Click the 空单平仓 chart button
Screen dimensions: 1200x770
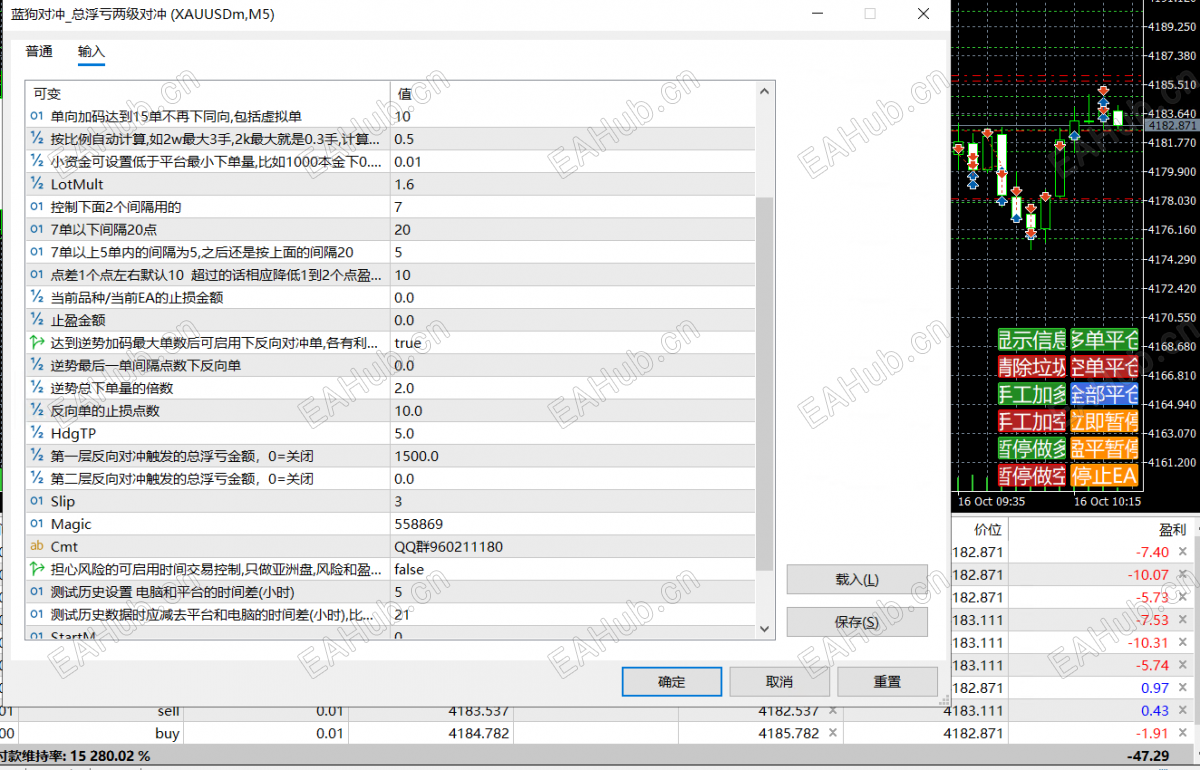[1104, 366]
